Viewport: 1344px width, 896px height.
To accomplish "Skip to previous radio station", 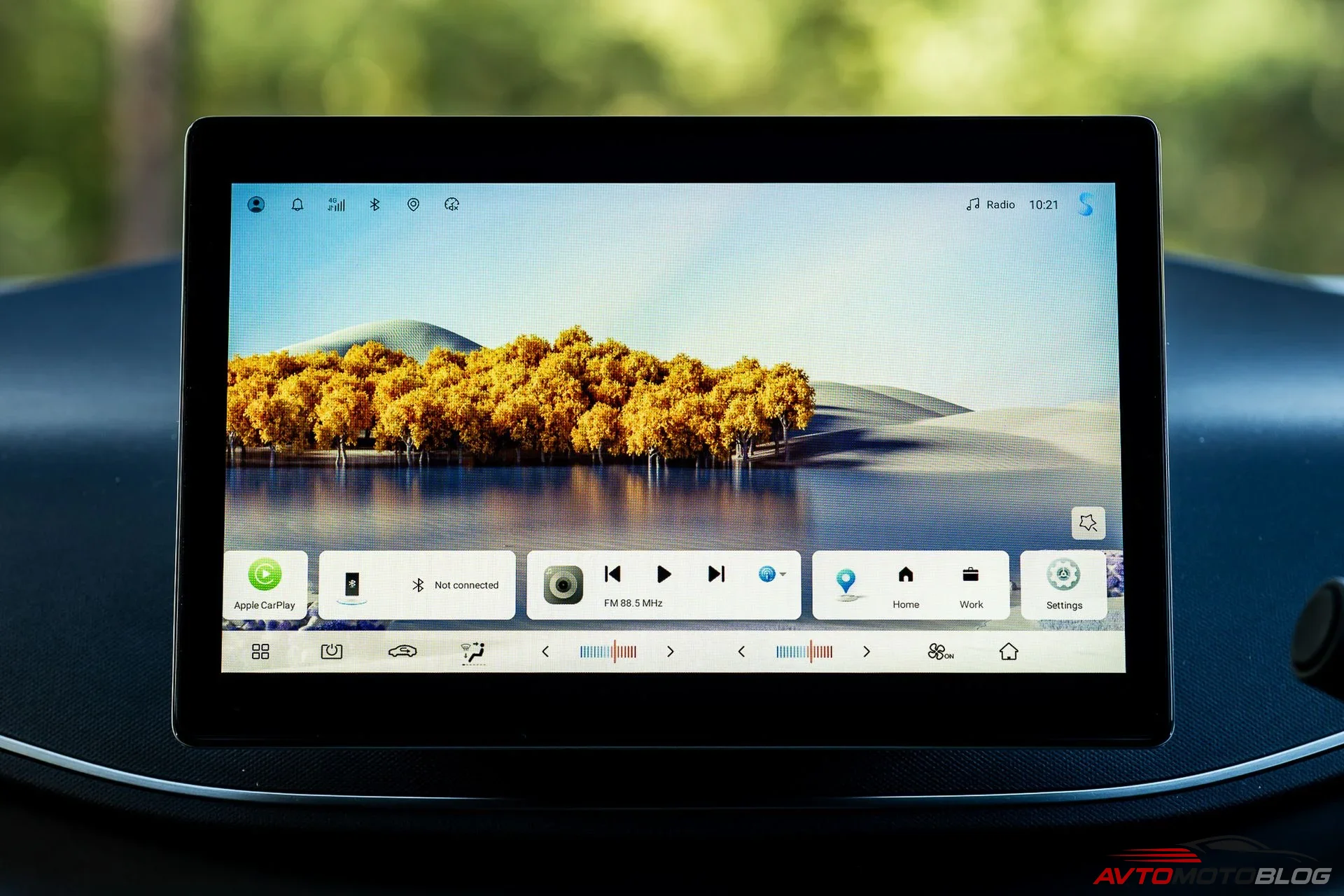I will point(612,574).
